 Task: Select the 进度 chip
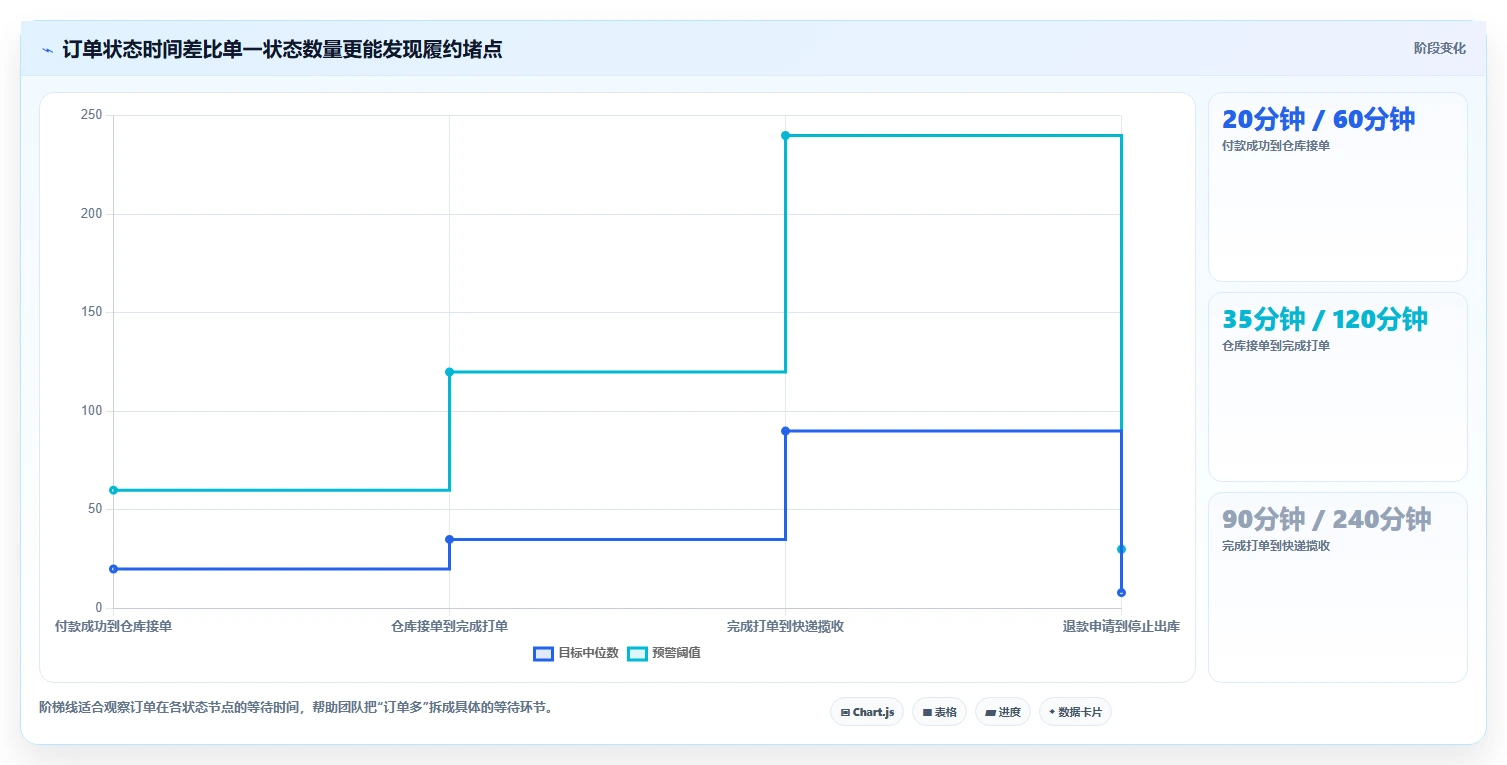click(1003, 712)
